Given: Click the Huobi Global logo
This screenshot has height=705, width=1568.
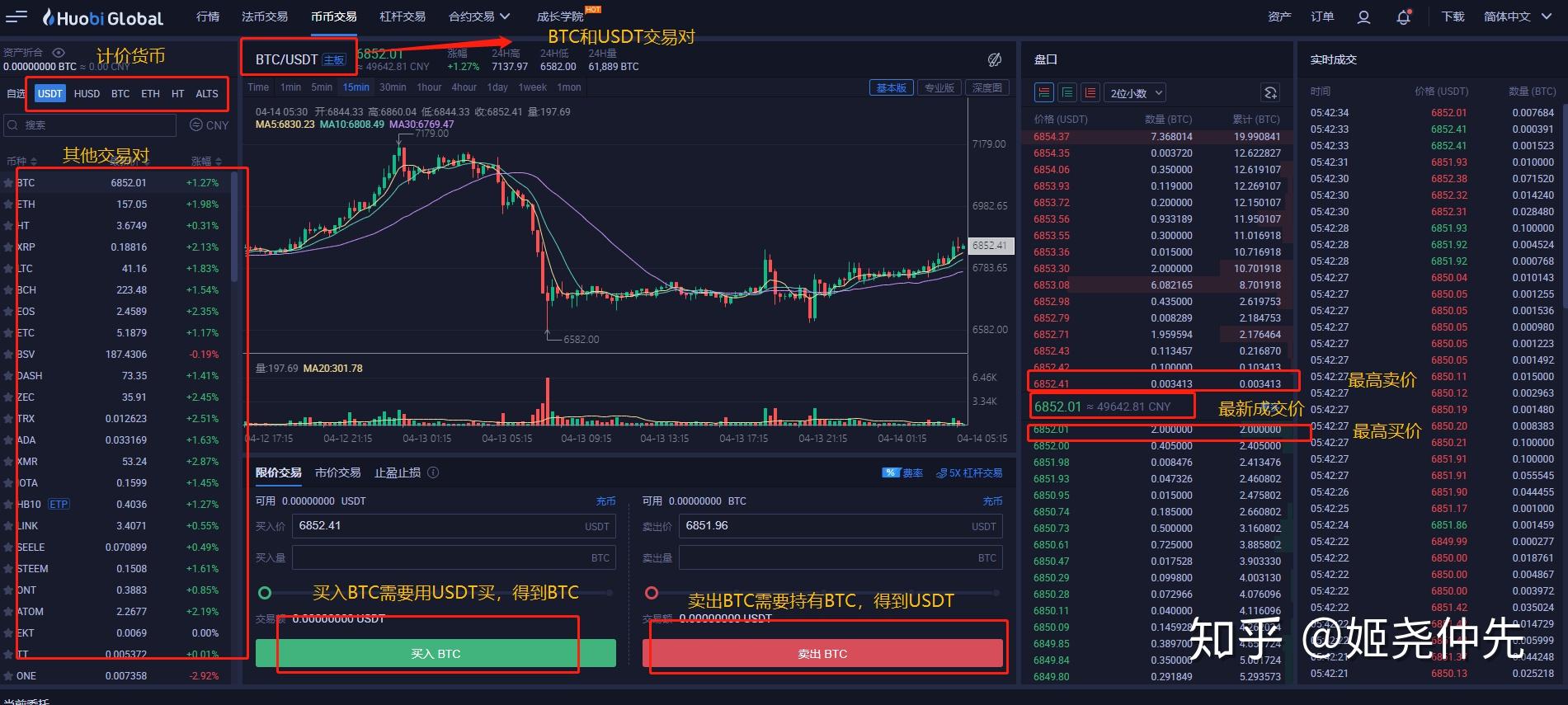Looking at the screenshot, I should pos(103,17).
